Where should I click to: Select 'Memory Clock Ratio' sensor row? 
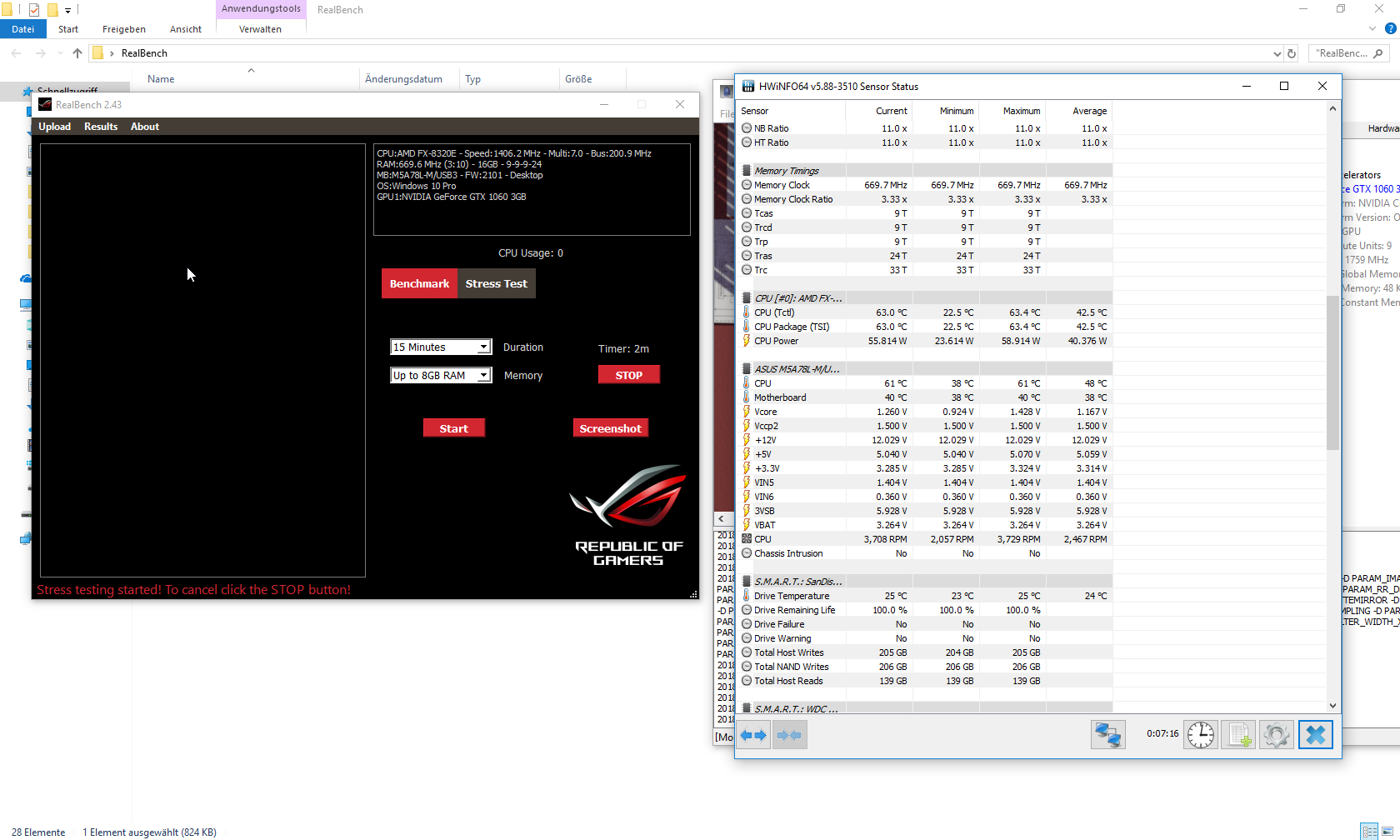point(926,199)
